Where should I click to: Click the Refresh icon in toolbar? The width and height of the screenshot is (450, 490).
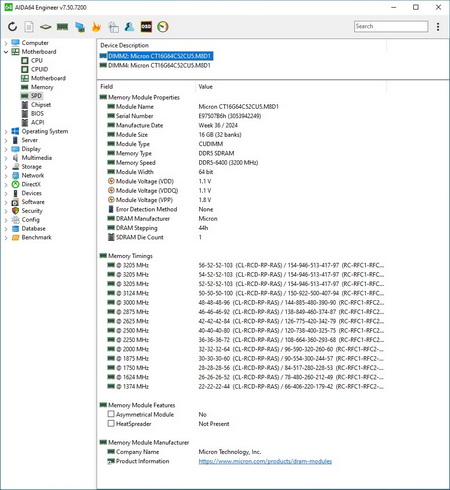pos(12,27)
